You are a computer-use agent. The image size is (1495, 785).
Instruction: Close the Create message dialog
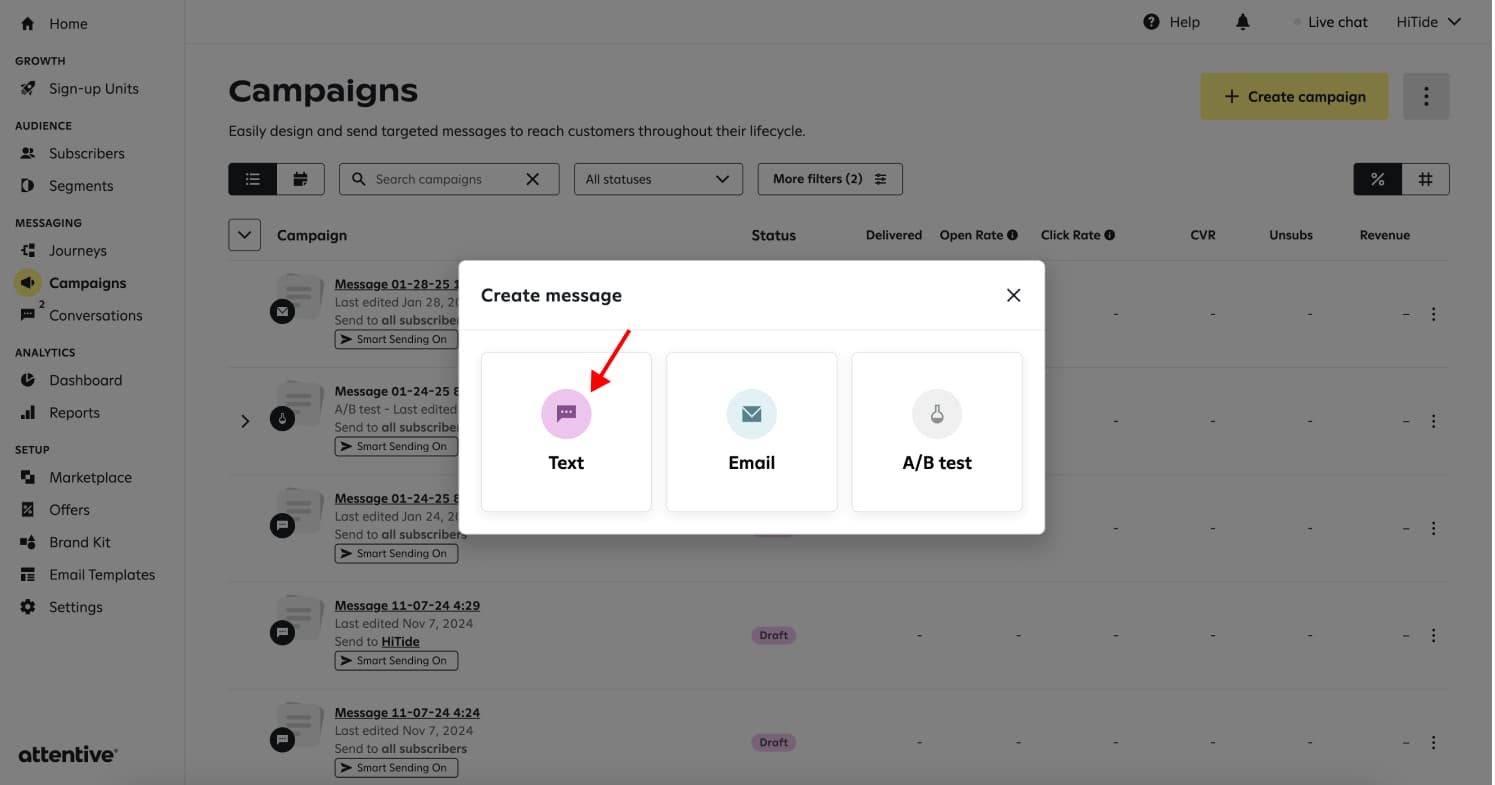pos(1013,295)
